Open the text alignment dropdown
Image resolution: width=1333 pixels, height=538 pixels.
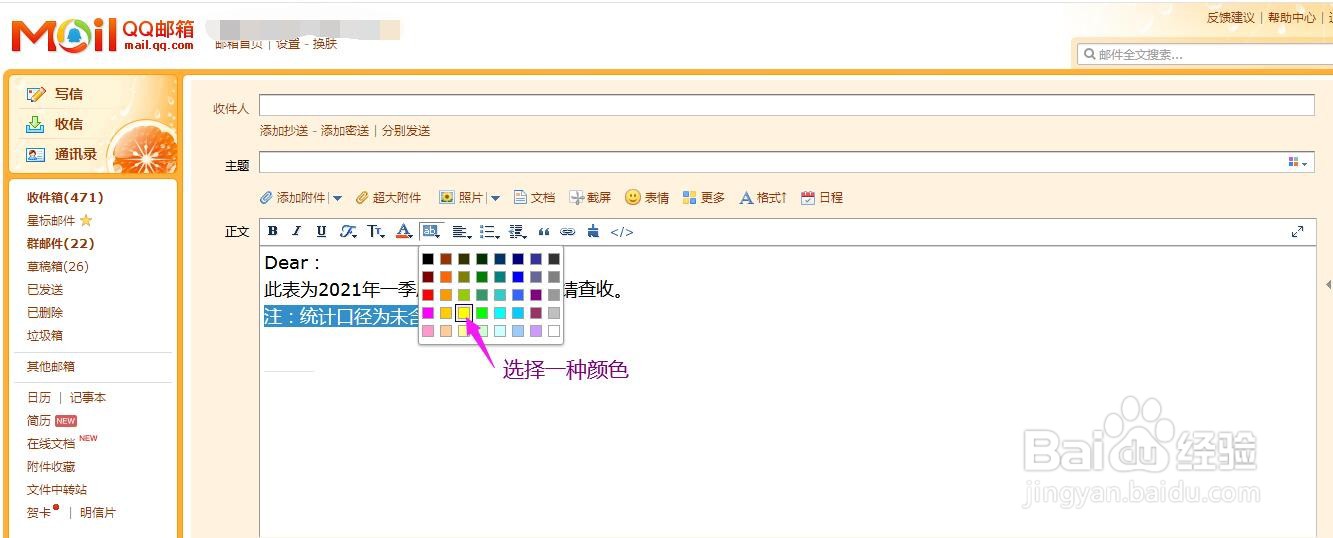click(x=461, y=231)
